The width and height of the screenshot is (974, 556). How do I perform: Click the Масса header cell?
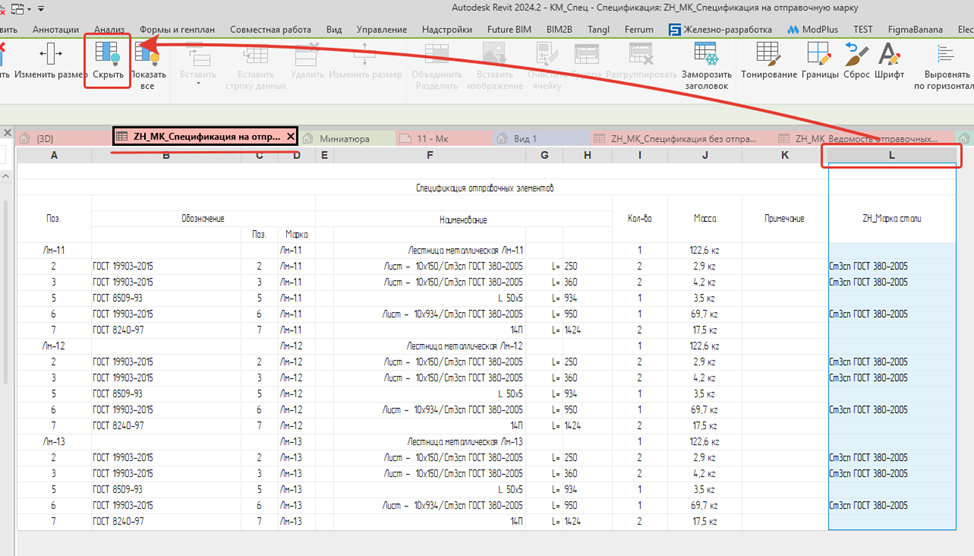pyautogui.click(x=705, y=219)
